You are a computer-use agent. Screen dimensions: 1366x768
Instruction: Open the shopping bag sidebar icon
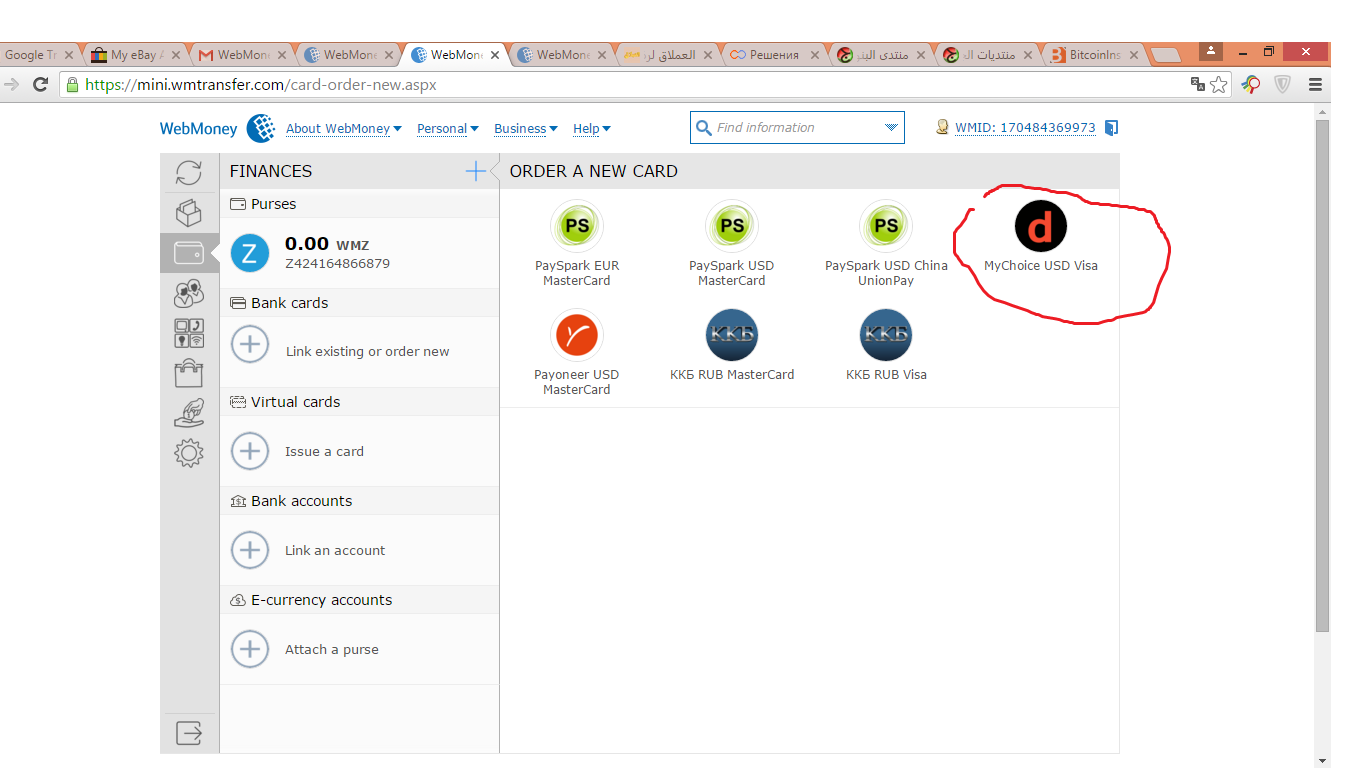pyautogui.click(x=189, y=373)
